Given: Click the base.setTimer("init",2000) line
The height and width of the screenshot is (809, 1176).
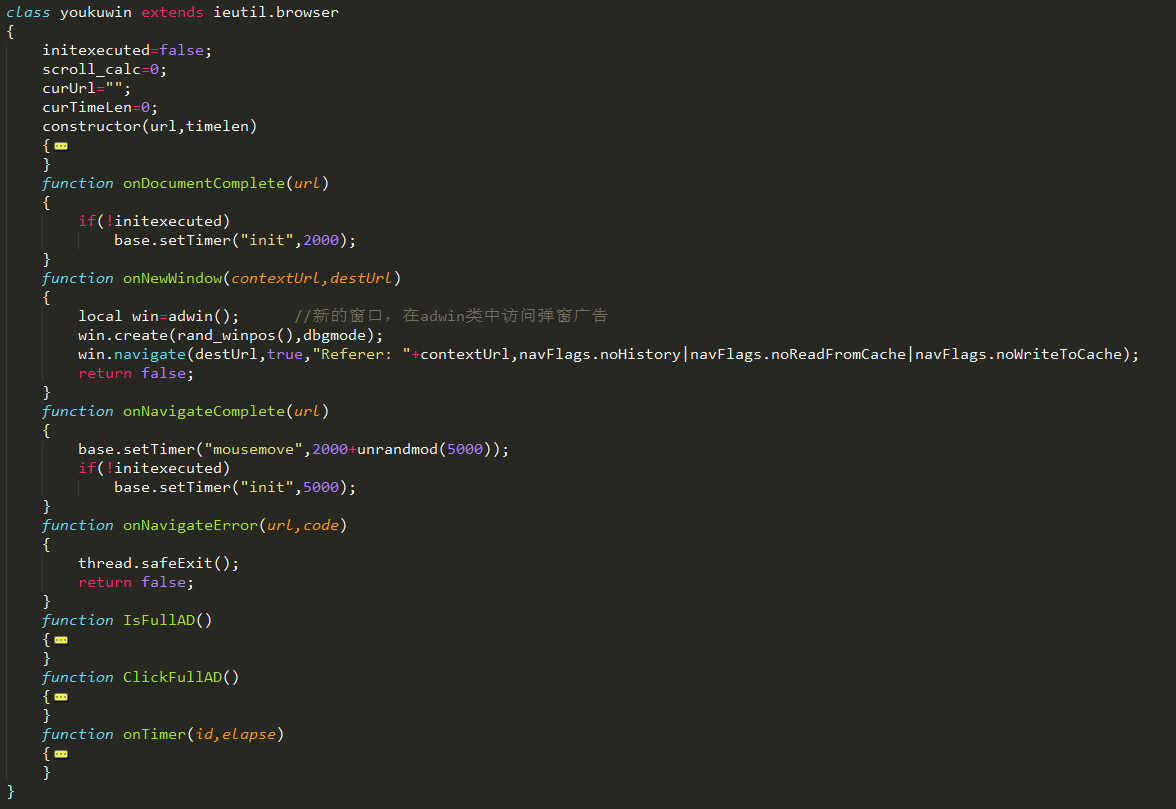Looking at the screenshot, I should (x=235, y=241).
